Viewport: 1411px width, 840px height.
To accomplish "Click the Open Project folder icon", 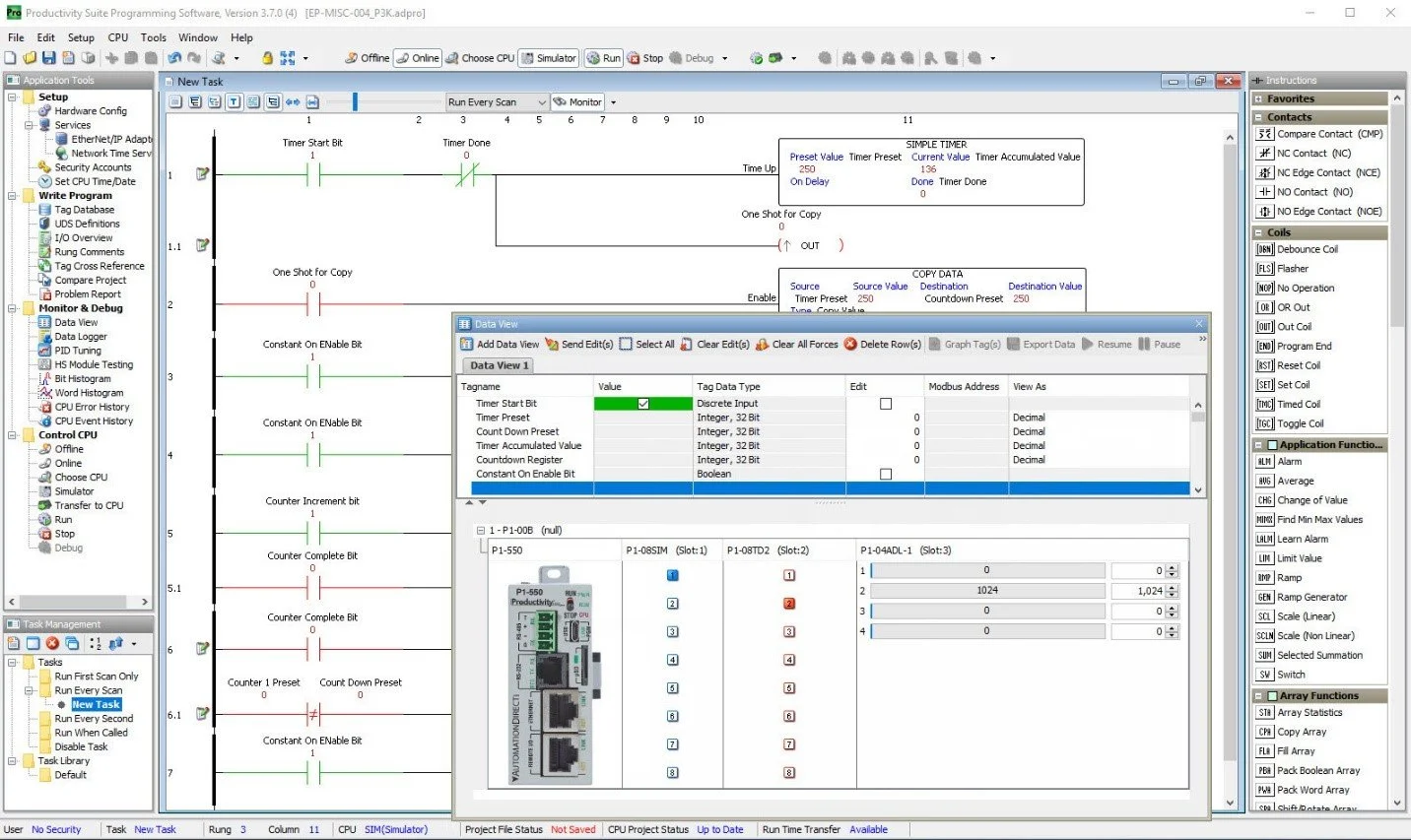I will pyautogui.click(x=30, y=58).
